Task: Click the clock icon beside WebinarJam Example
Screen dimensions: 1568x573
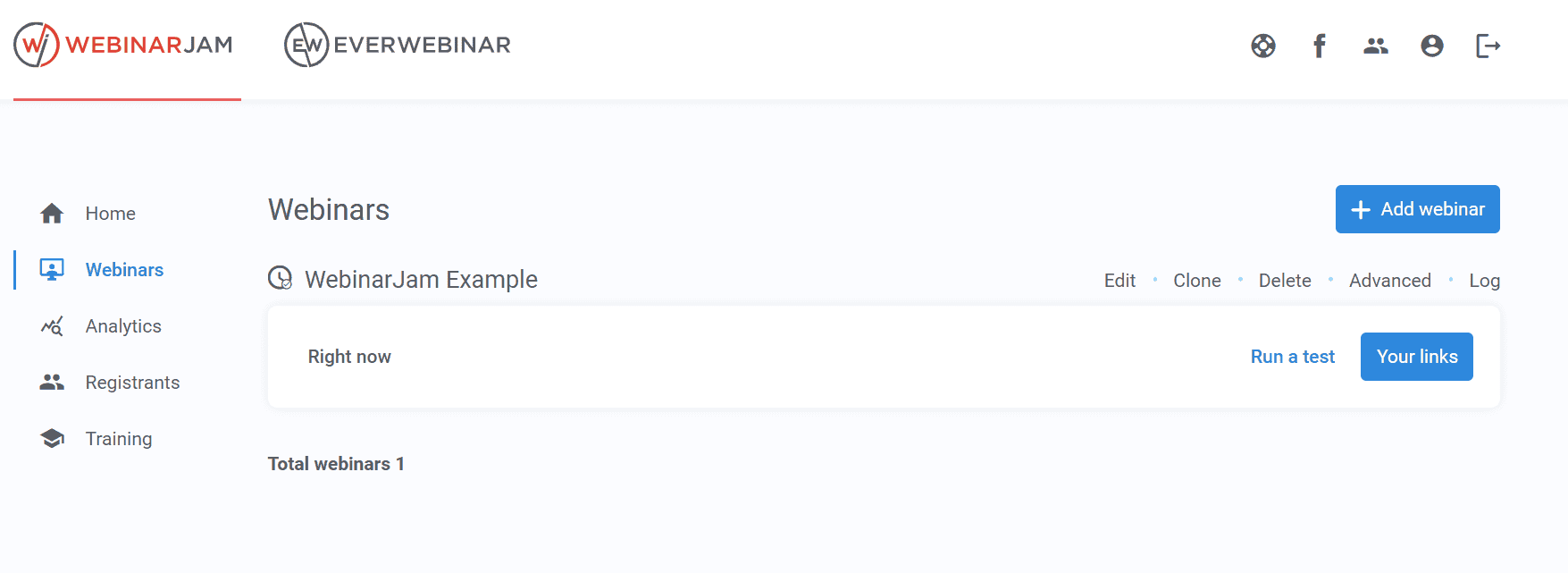Action: coord(281,278)
